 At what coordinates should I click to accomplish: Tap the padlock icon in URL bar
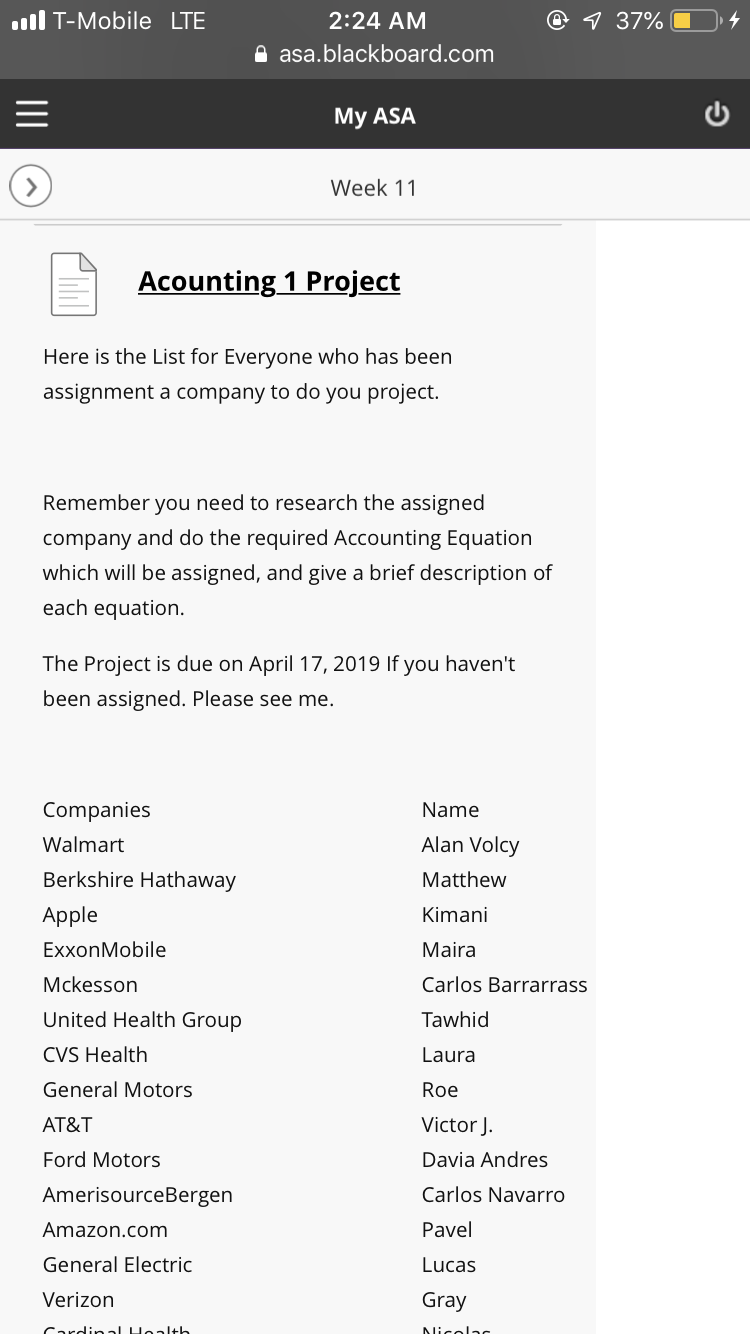[262, 54]
